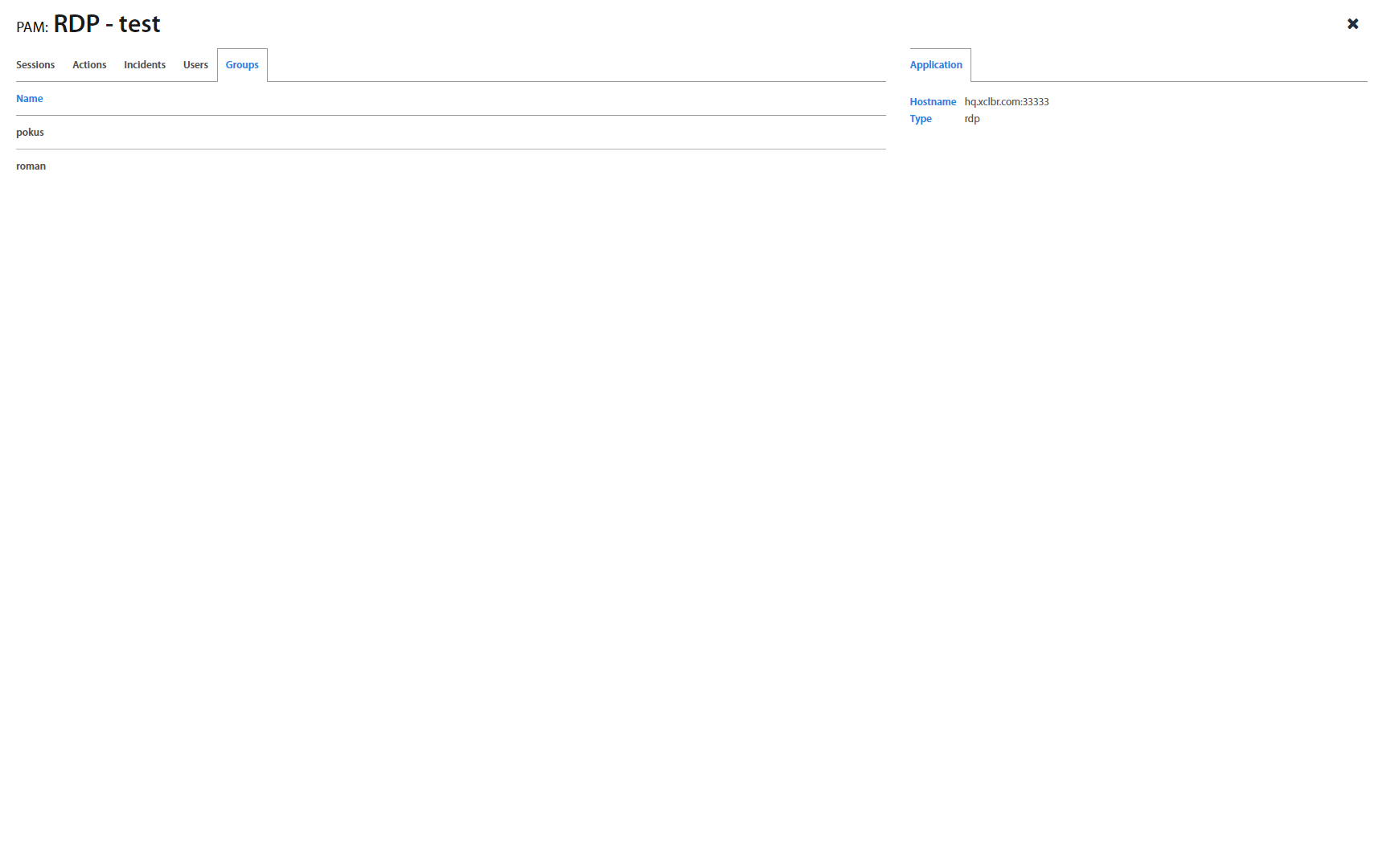This screenshot has width=1383, height=868.
Task: Go to the Users tab
Action: point(195,65)
